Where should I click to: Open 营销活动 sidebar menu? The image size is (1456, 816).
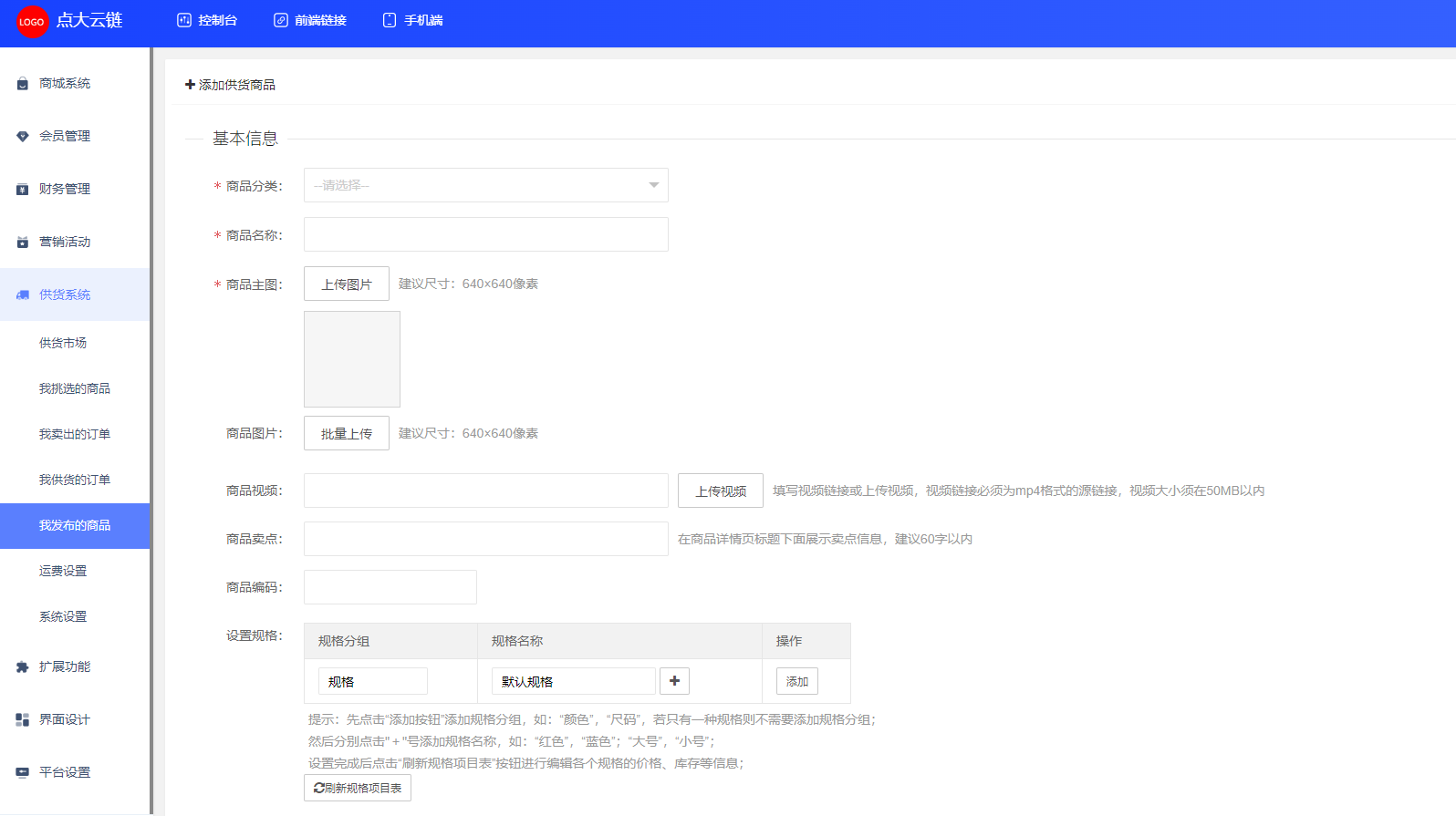pos(75,243)
